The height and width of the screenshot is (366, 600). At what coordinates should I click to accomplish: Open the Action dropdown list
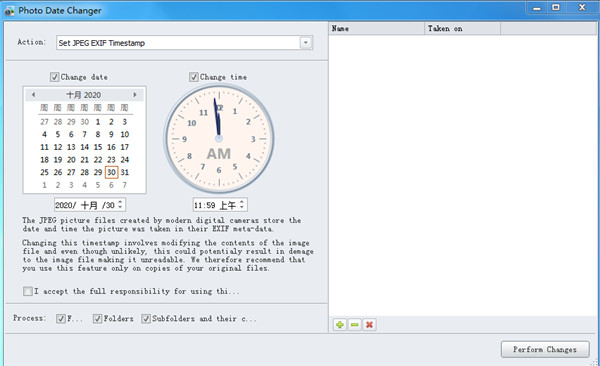point(306,42)
